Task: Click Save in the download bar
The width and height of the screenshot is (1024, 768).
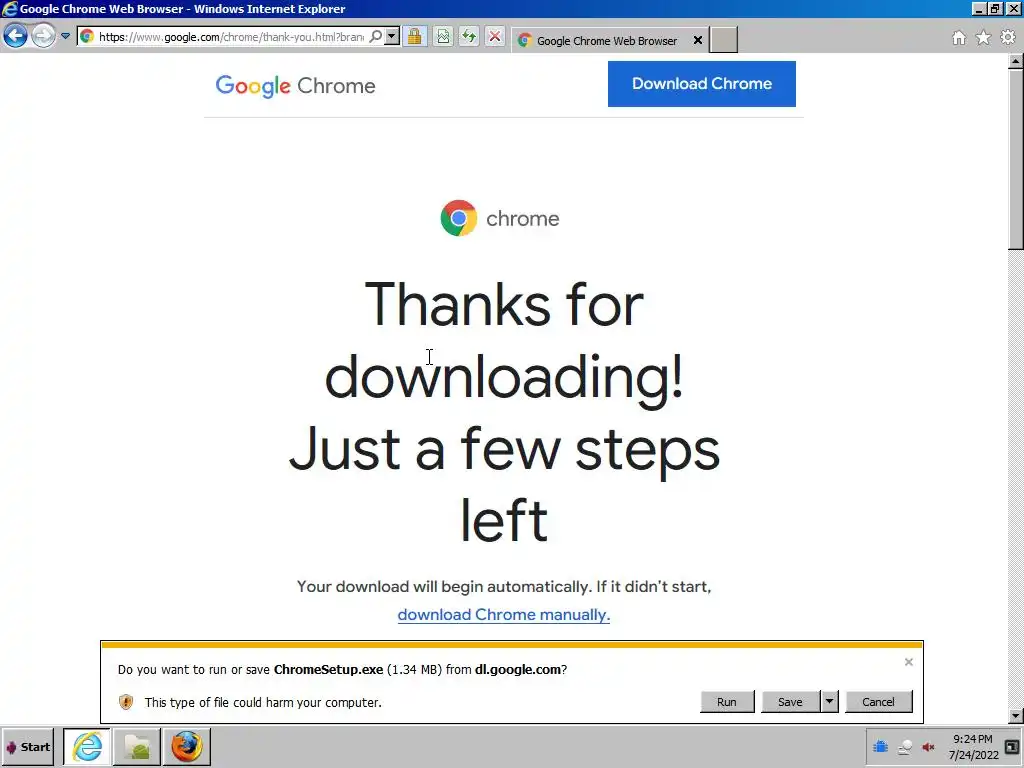Action: pyautogui.click(x=790, y=702)
